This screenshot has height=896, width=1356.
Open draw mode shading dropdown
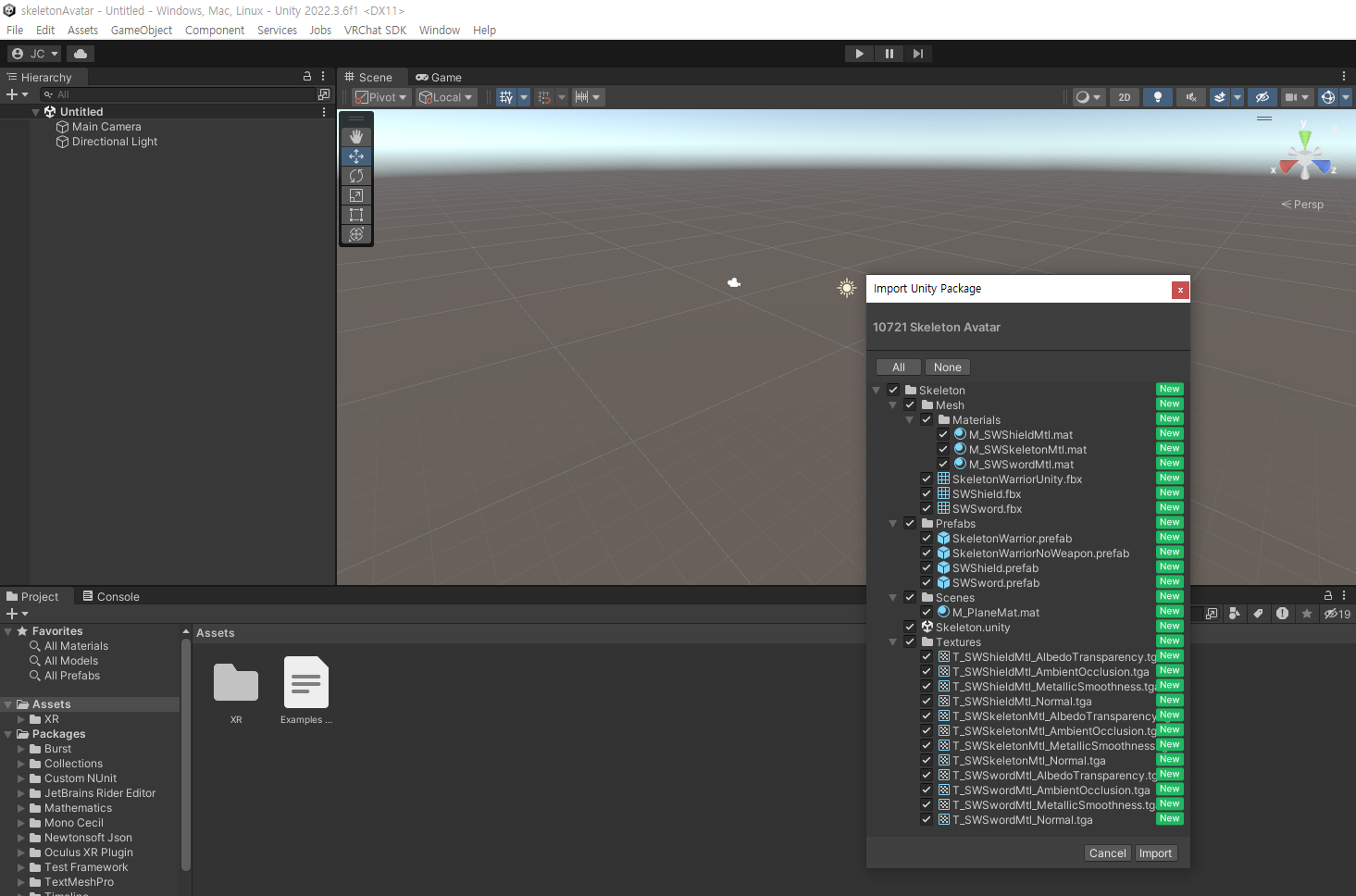tap(1088, 97)
